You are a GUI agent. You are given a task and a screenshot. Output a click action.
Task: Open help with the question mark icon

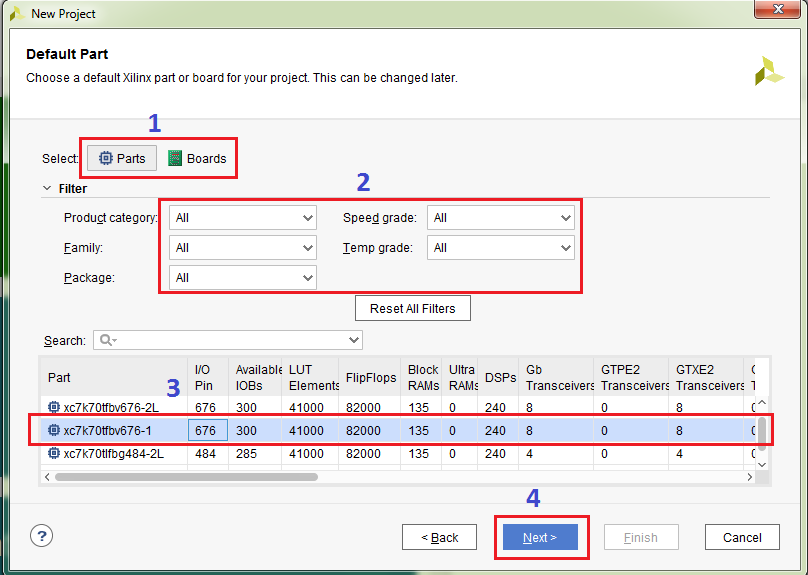41,535
